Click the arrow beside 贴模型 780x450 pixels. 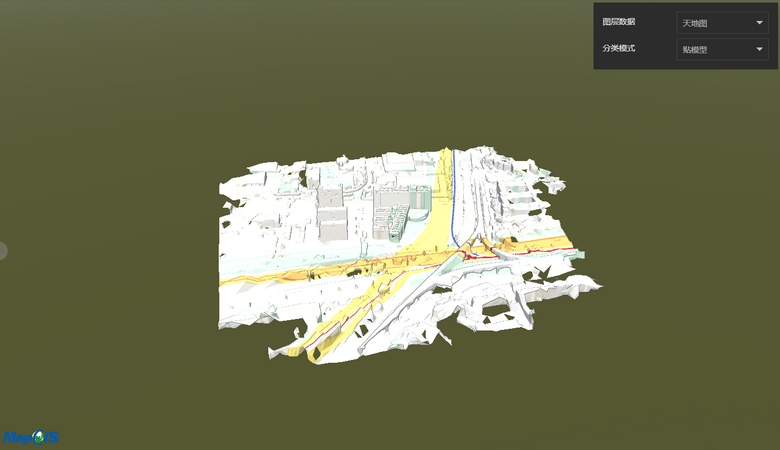point(759,49)
